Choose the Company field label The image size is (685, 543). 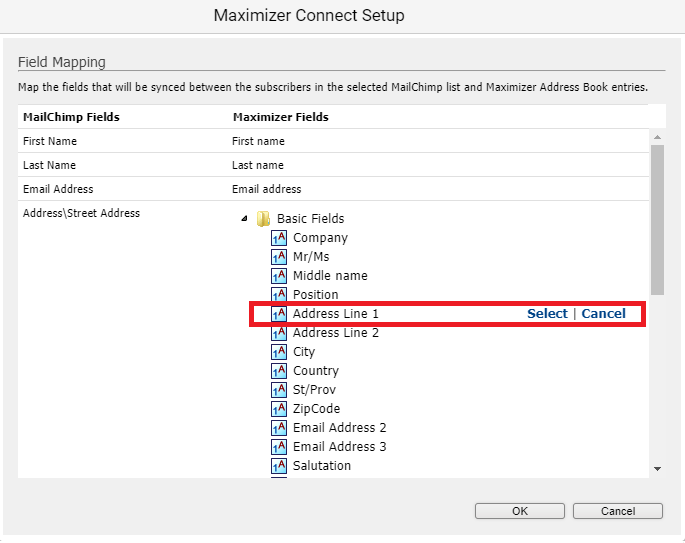click(320, 238)
